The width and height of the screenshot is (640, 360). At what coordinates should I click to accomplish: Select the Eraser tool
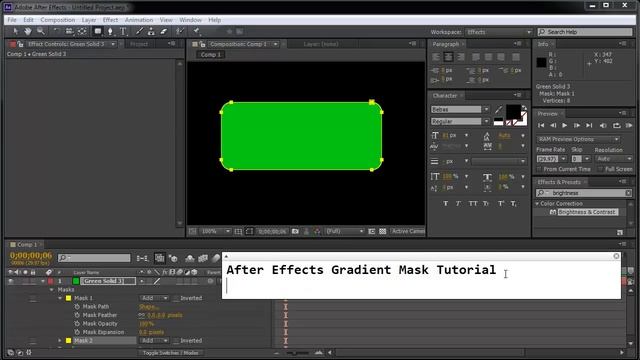164,31
